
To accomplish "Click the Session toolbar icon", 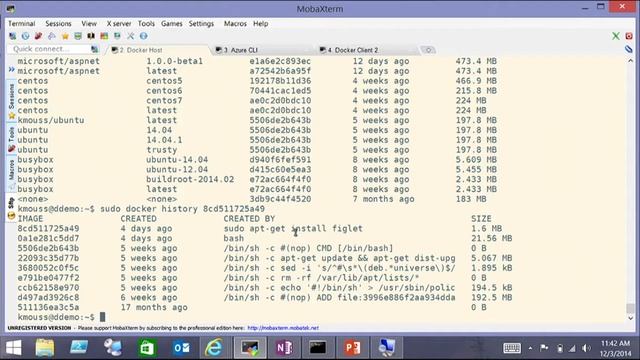I will click(13, 36).
